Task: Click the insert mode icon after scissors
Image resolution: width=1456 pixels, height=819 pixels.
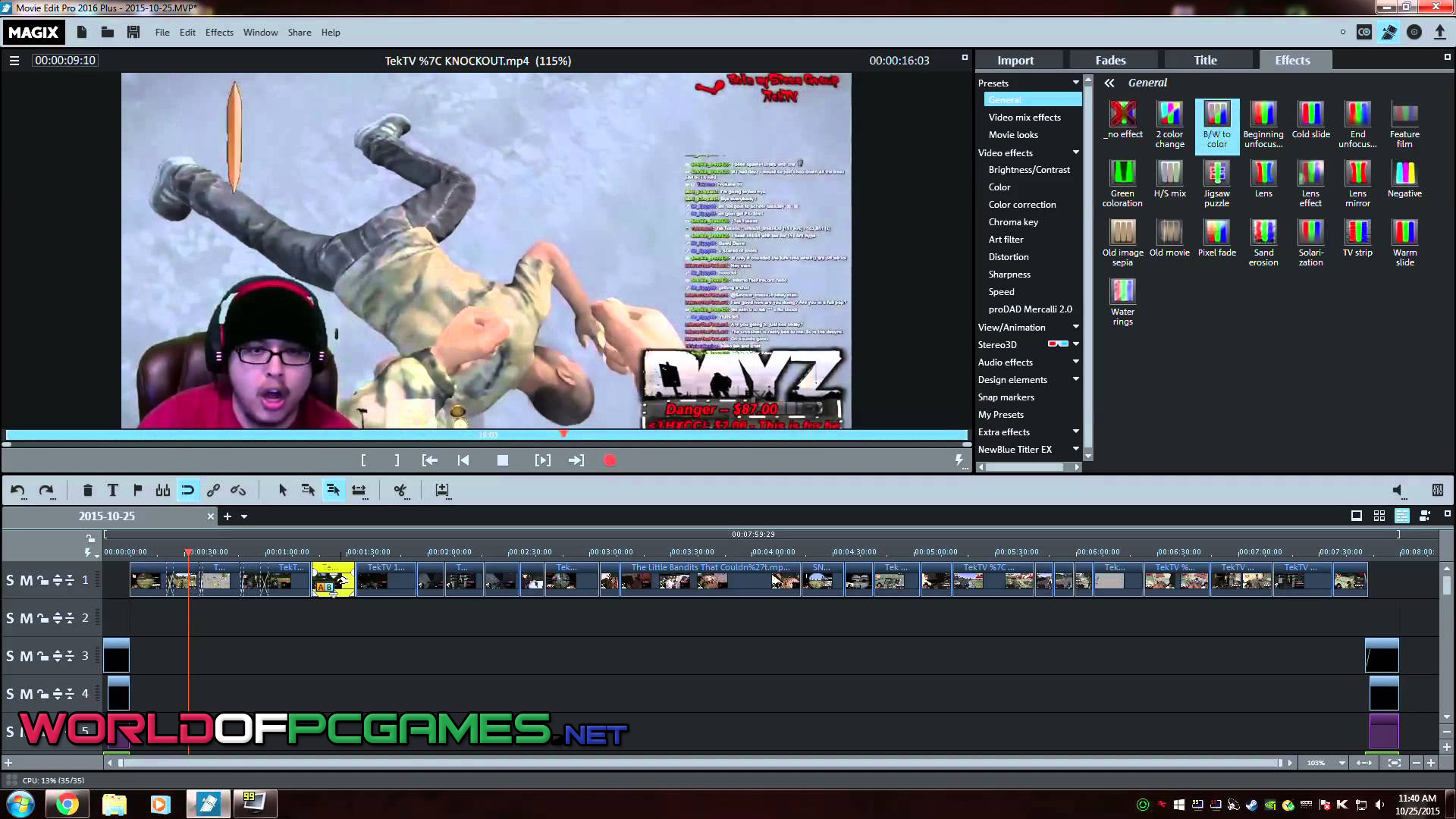Action: coord(443,491)
